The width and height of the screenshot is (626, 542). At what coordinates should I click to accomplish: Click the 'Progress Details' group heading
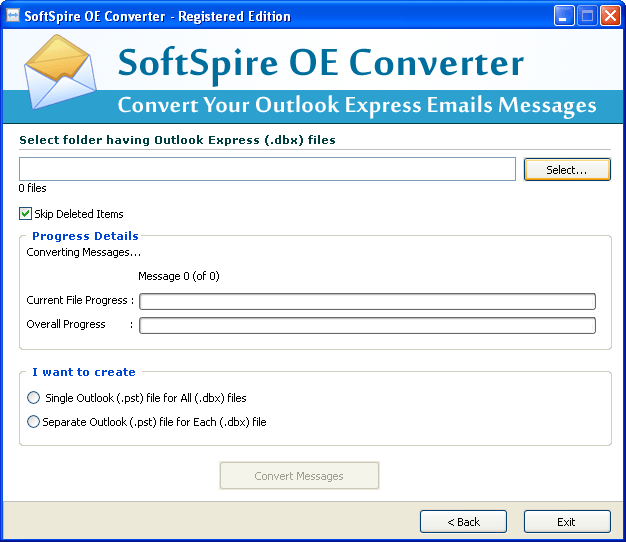[85, 236]
